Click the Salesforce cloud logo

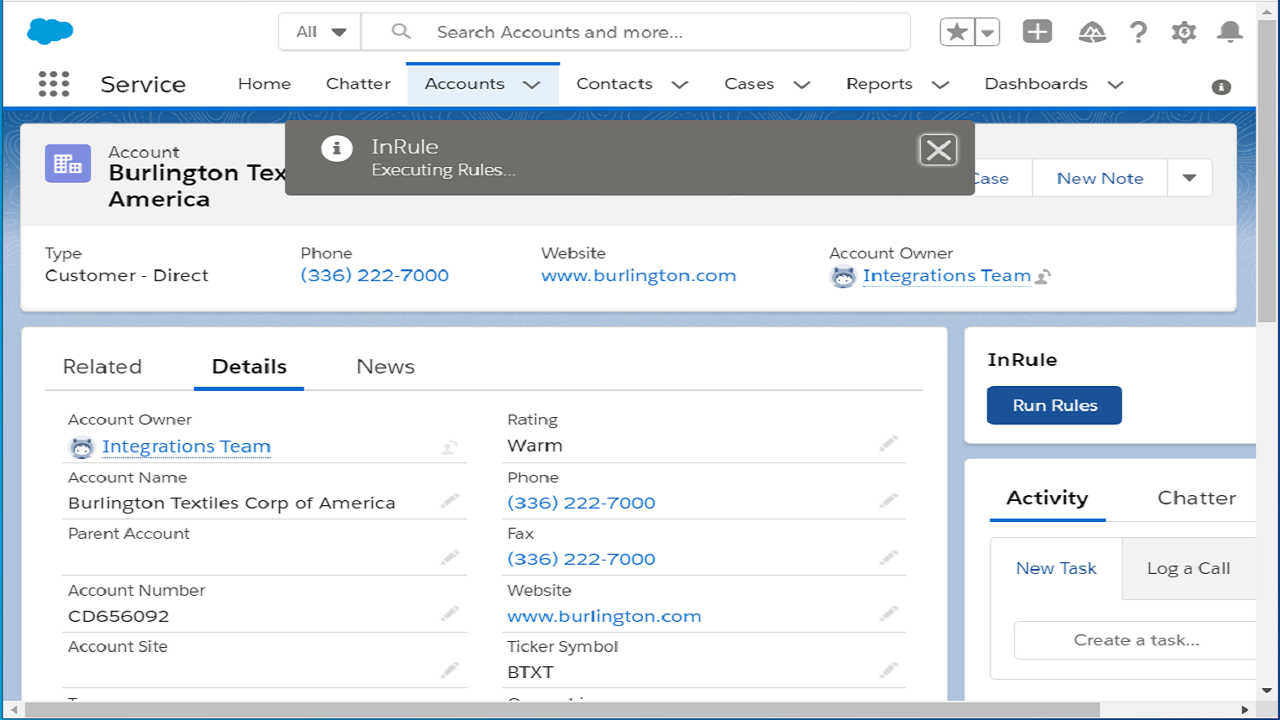click(50, 32)
